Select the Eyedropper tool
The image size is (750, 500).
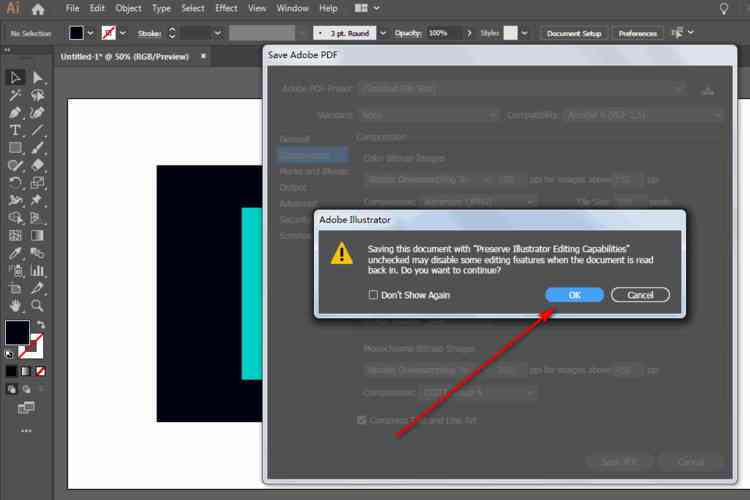(15, 253)
